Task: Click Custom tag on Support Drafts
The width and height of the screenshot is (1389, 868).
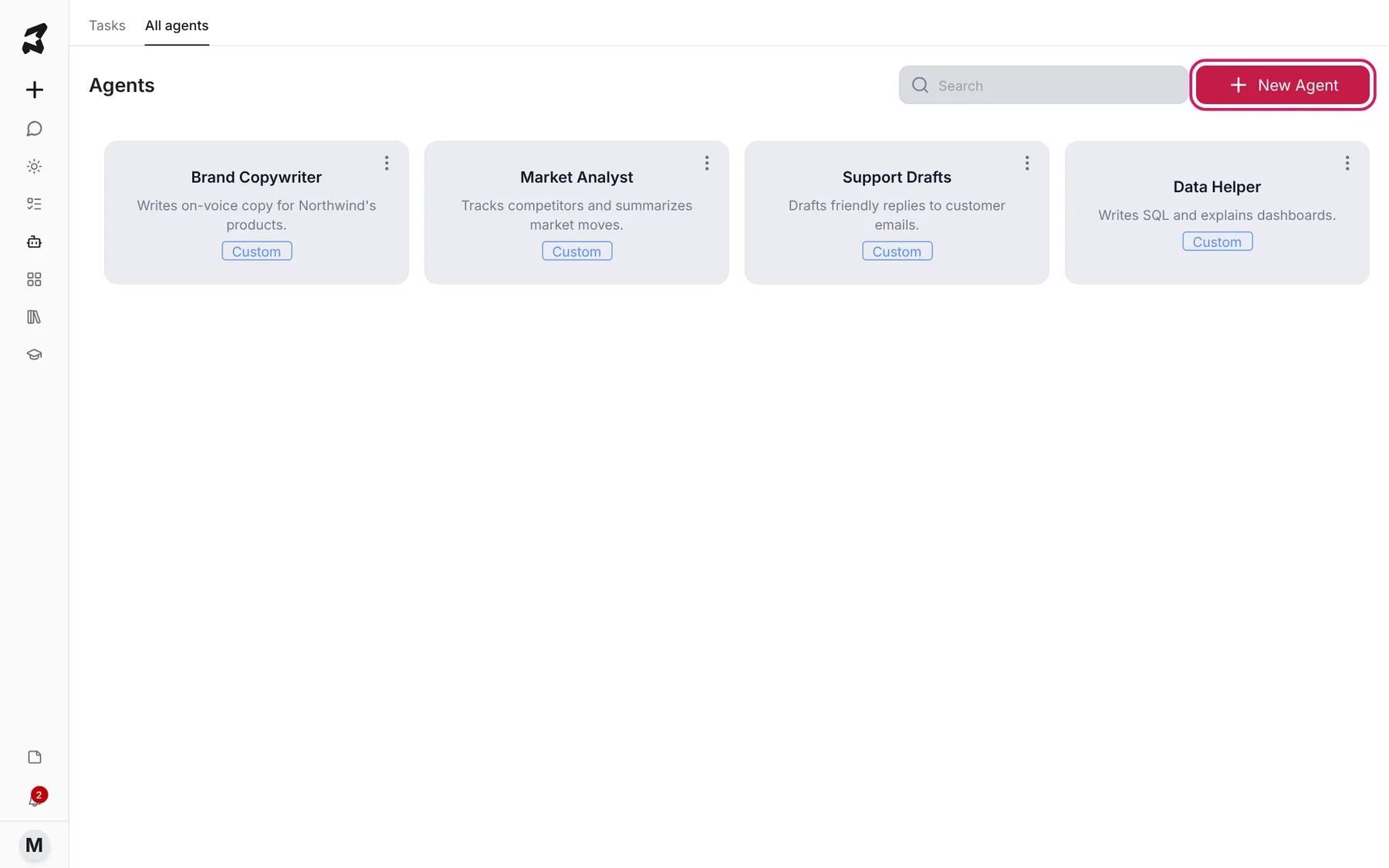Action: (x=897, y=252)
